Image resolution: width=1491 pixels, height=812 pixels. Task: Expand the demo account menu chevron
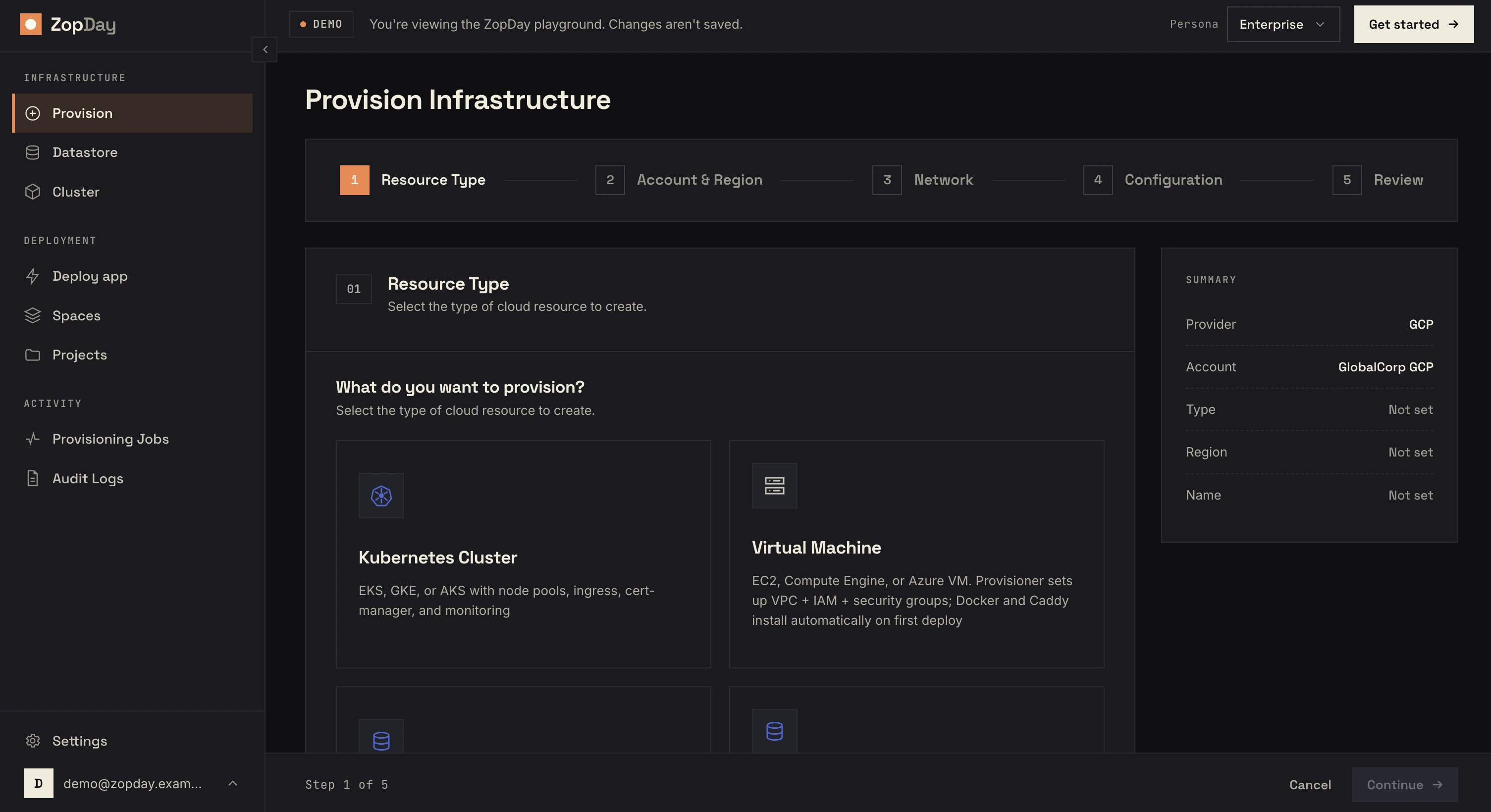[x=233, y=784]
